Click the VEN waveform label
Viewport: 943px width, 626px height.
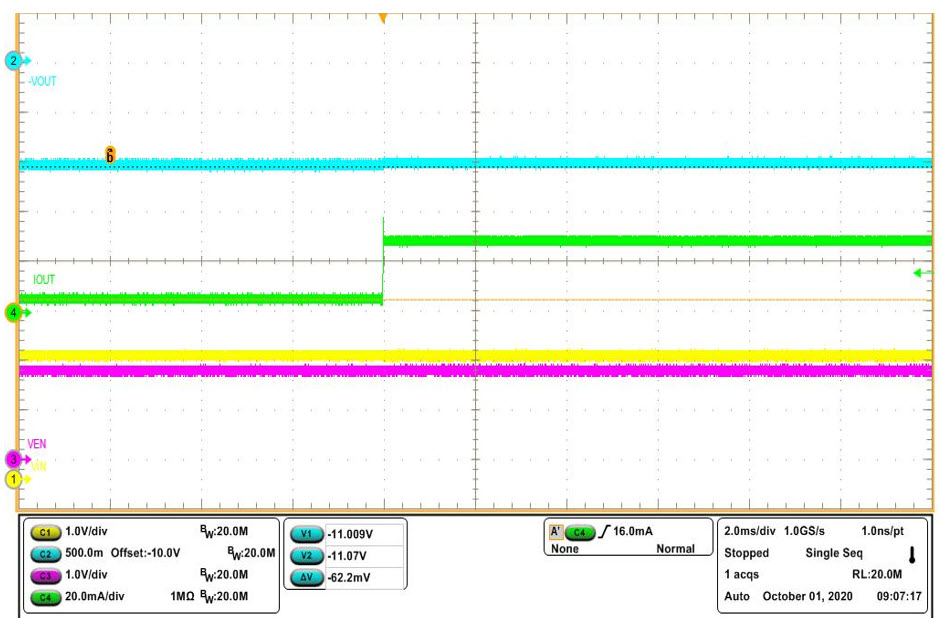point(37,444)
